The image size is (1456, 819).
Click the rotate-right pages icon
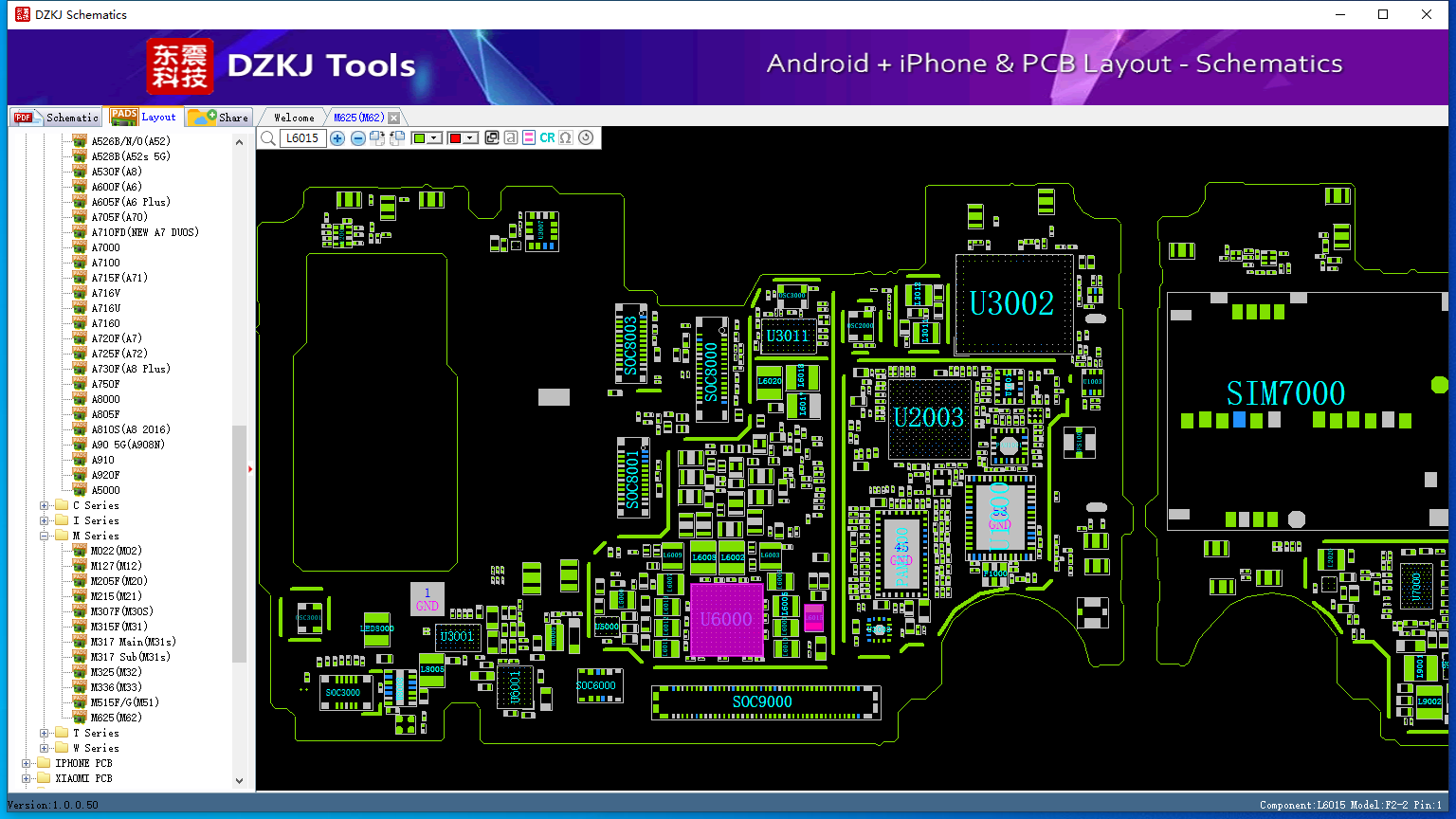click(x=377, y=138)
